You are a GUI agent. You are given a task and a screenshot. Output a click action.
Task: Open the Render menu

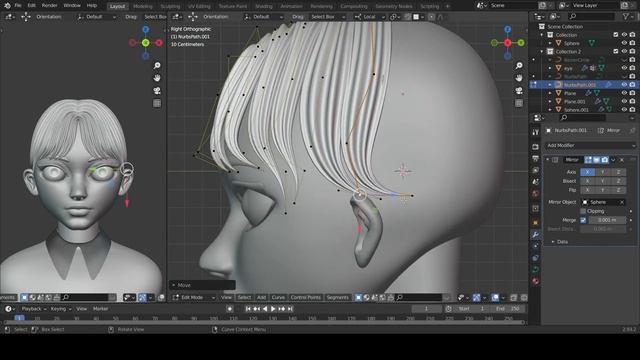pyautogui.click(x=49, y=6)
